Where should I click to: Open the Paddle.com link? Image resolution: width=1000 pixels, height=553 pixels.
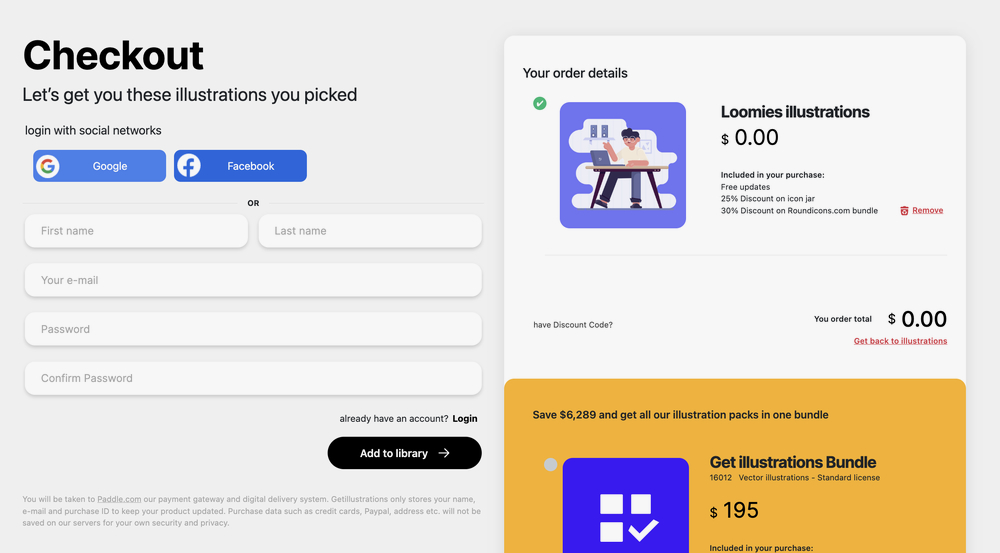pos(119,499)
